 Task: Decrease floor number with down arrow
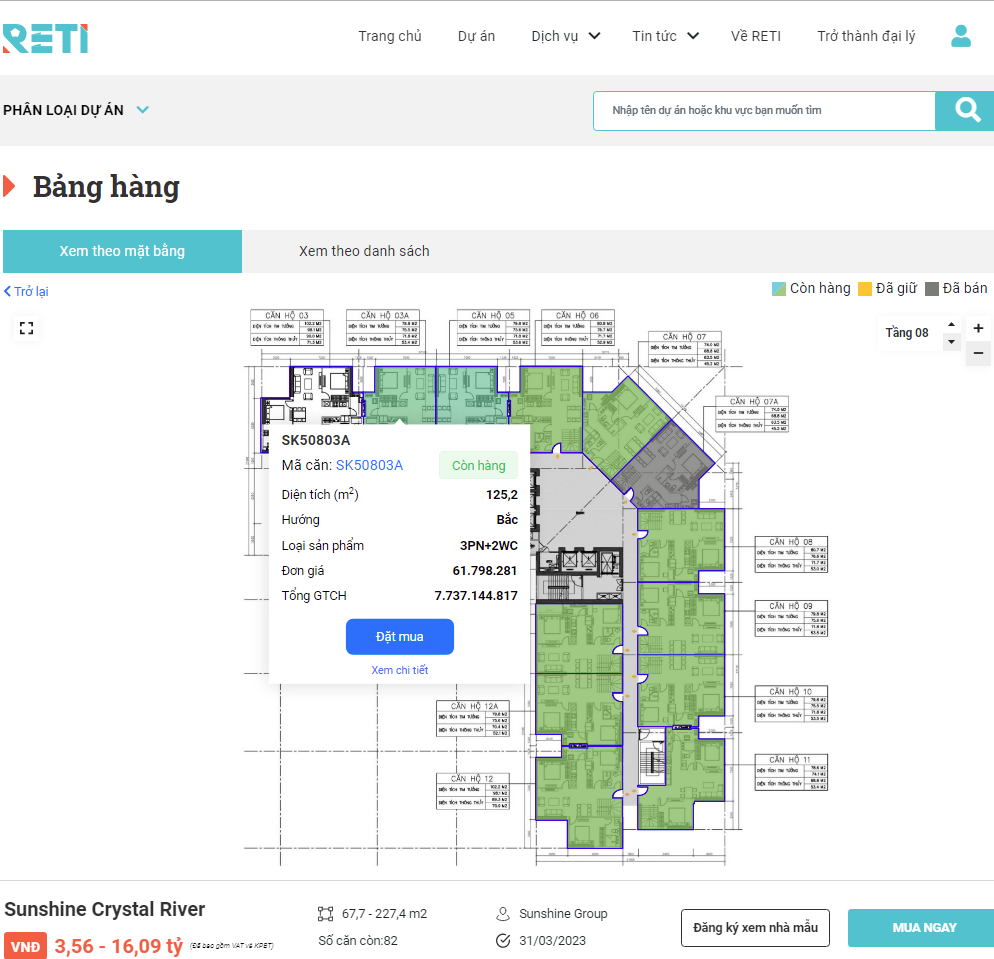coord(951,342)
